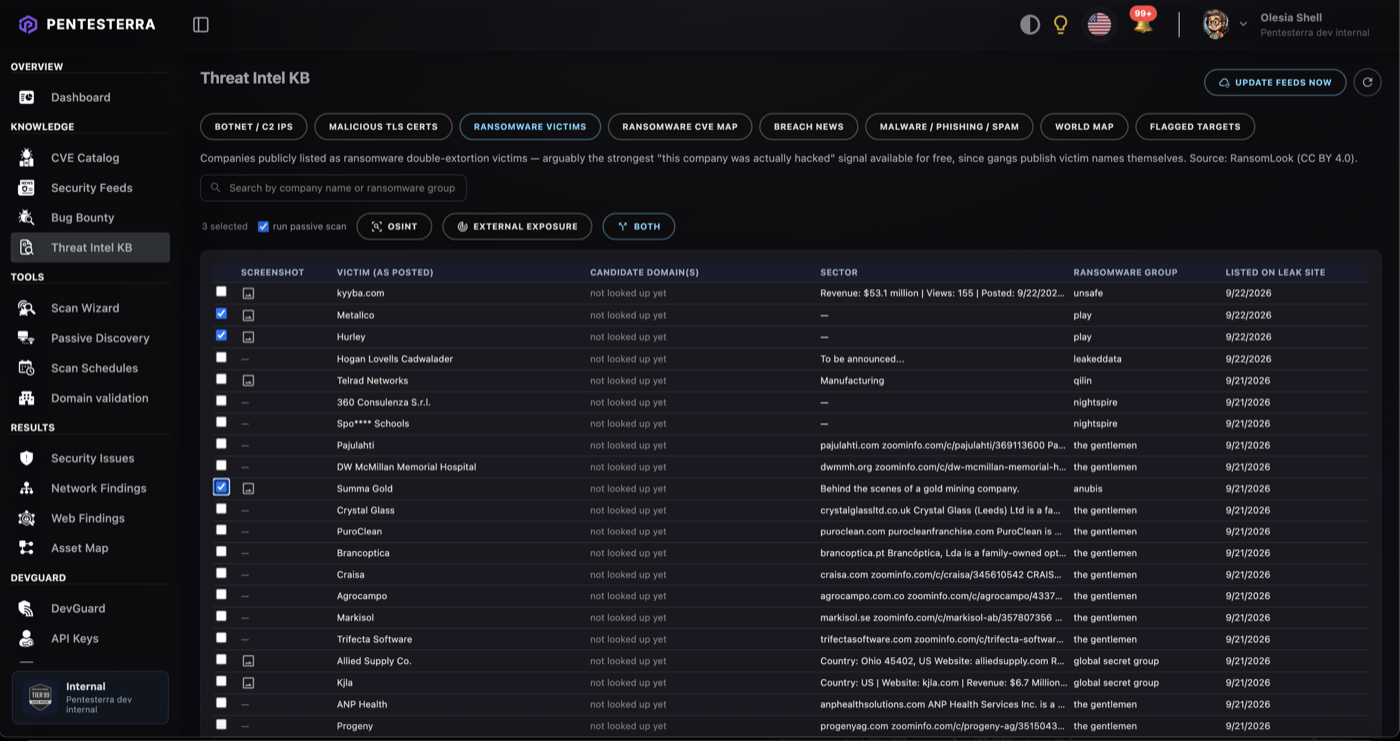Click DW McMillan Memorial Hospital entry
Image resolution: width=1400 pixels, height=741 pixels.
pyautogui.click(x=406, y=467)
